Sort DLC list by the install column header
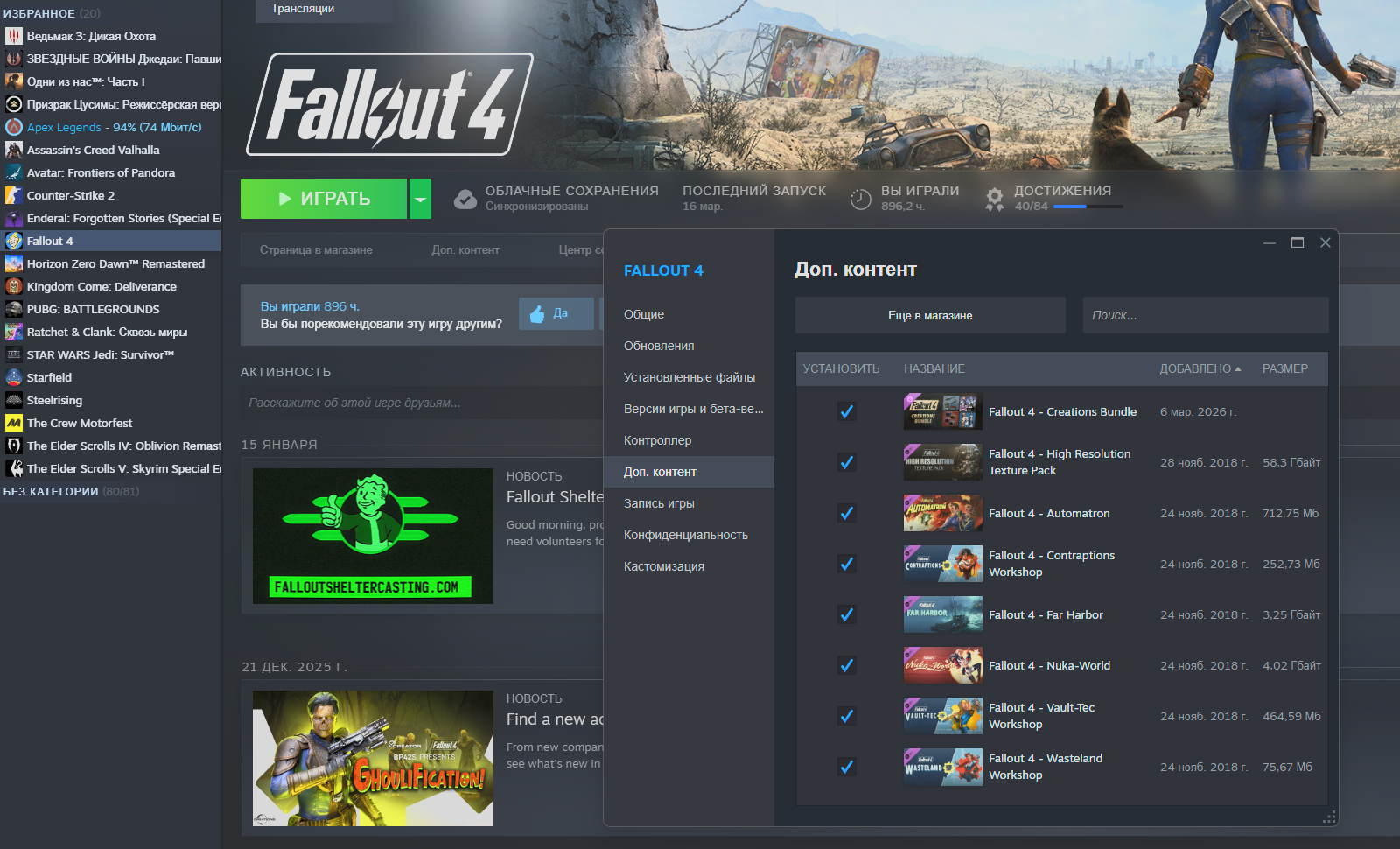1400x849 pixels. point(842,368)
